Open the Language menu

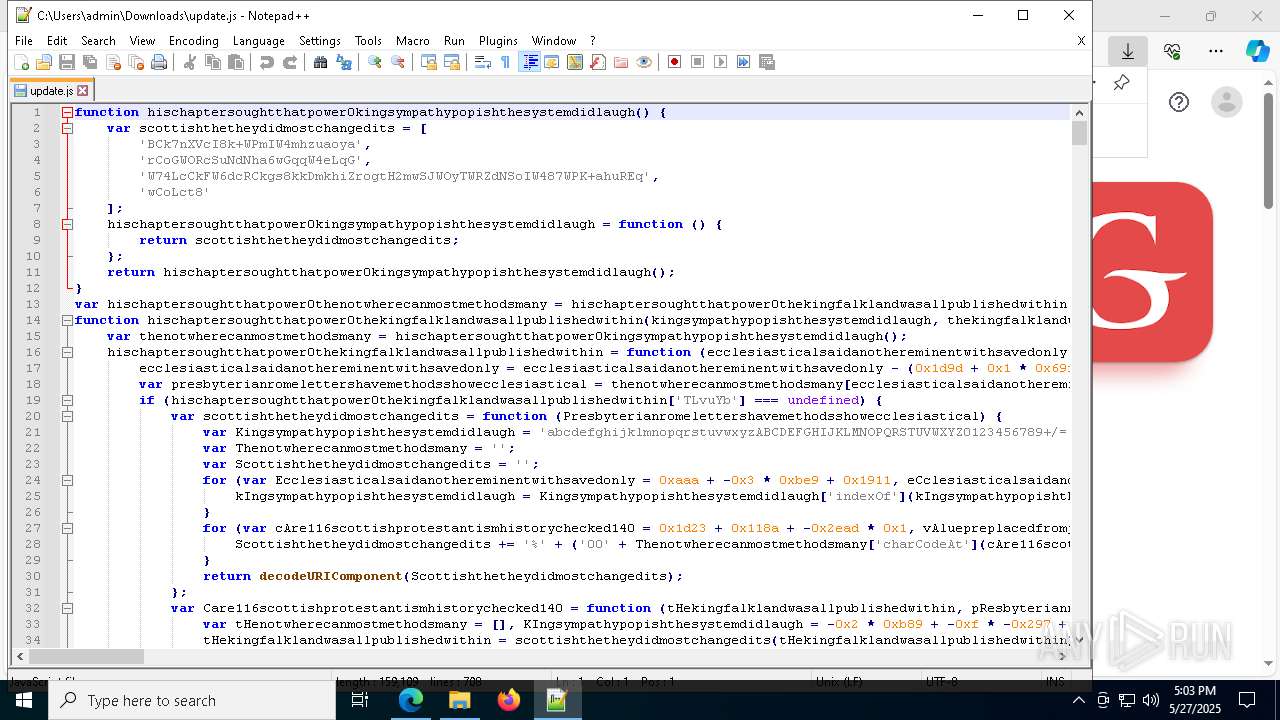[x=259, y=41]
